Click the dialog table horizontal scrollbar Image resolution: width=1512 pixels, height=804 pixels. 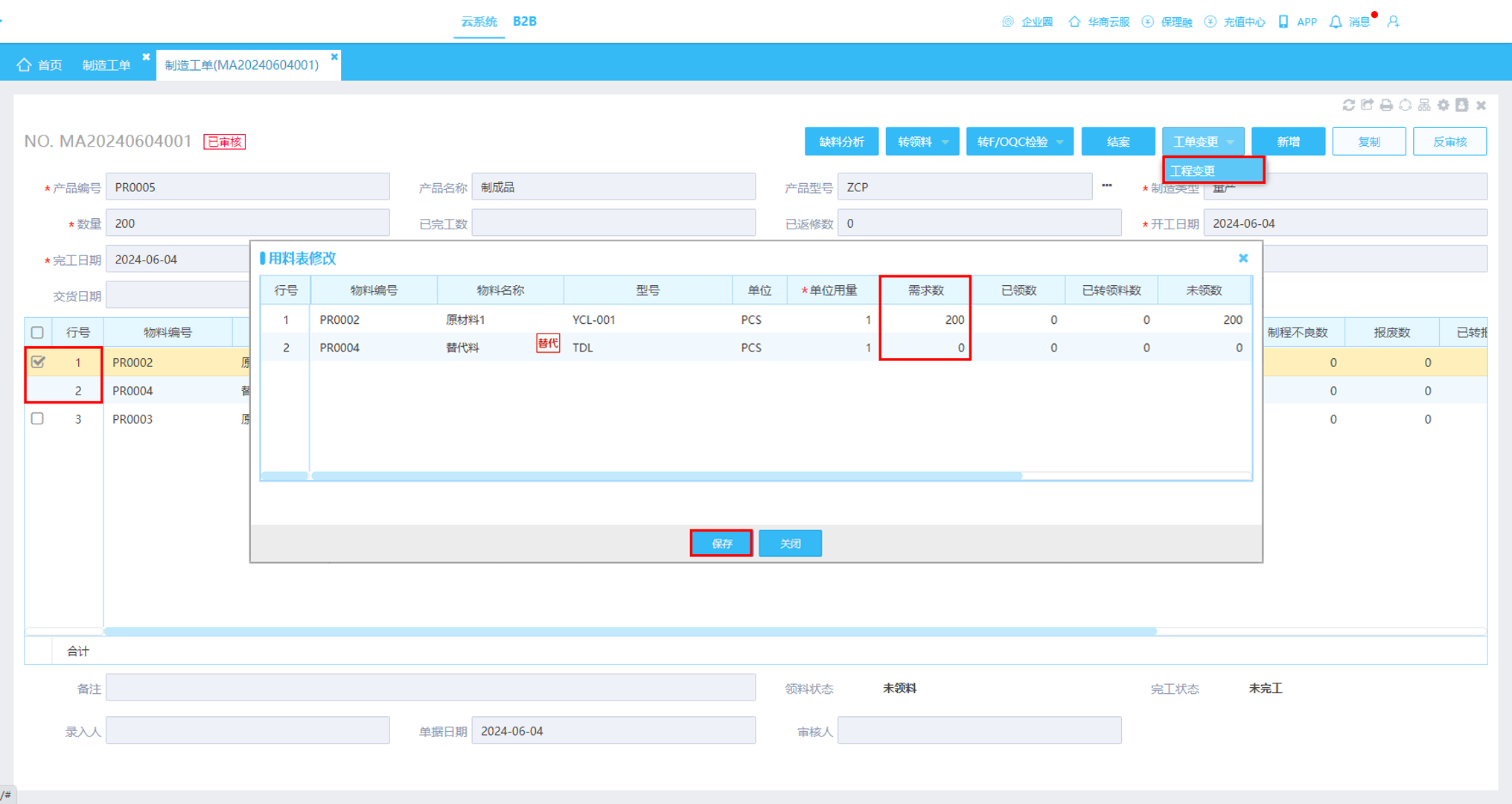666,476
